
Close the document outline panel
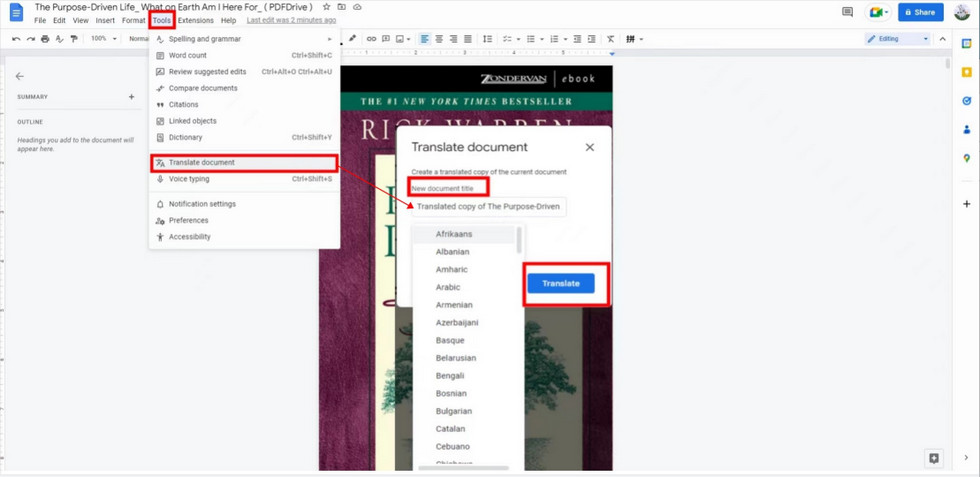19,76
